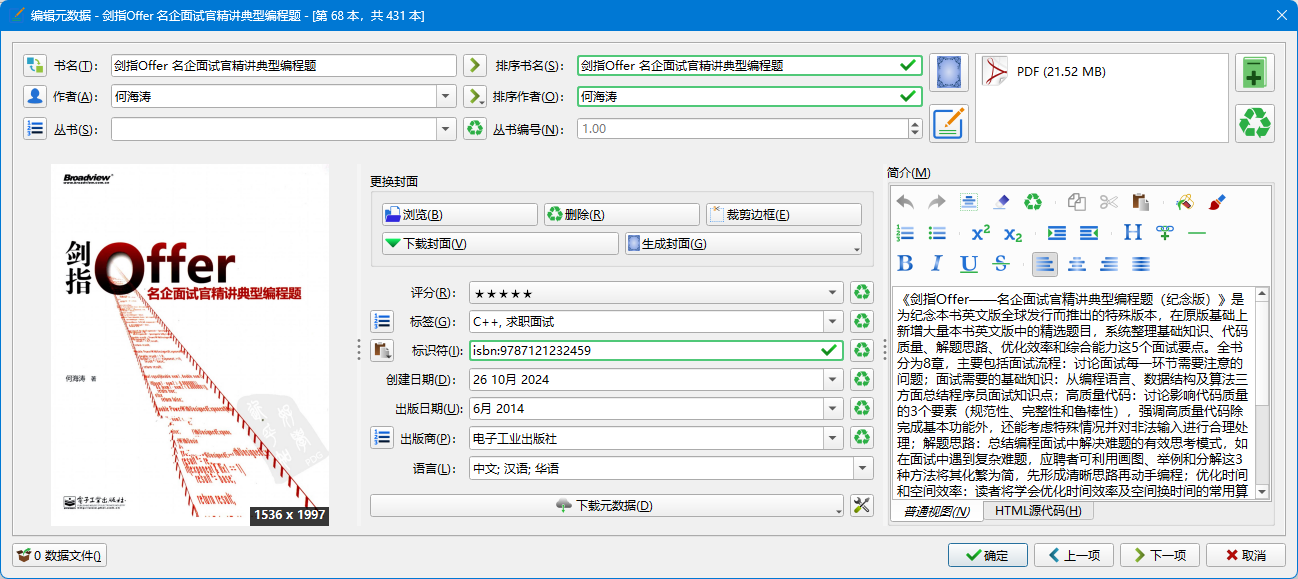This screenshot has height=579, width=1298.
Task: Switch to the 普通视图 tab
Action: (x=936, y=511)
